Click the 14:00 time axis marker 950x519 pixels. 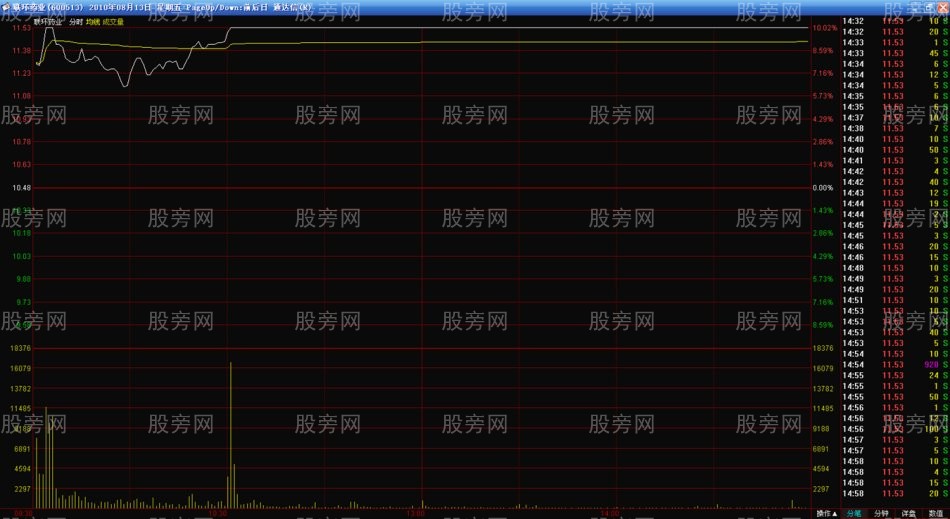point(610,514)
